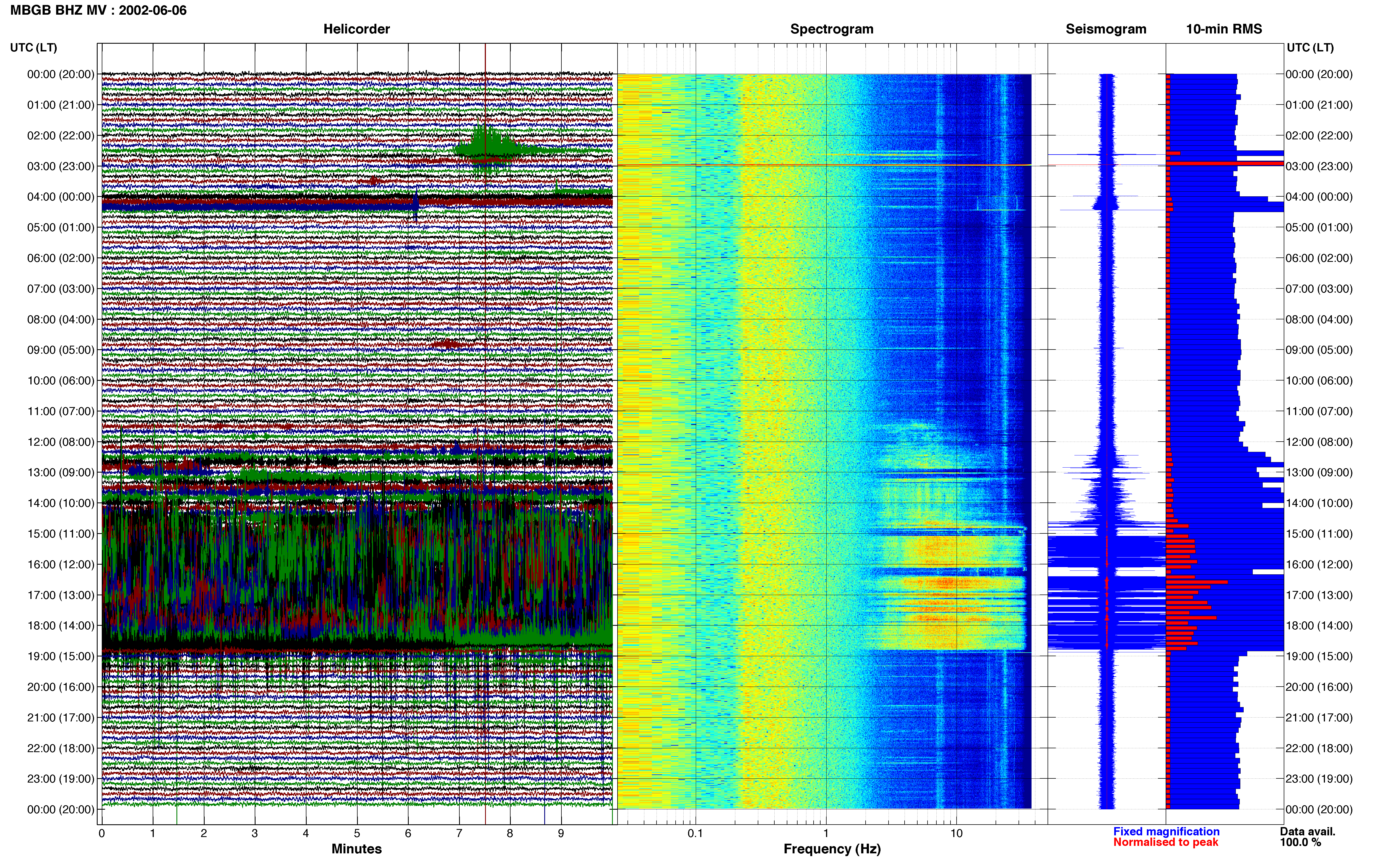Click the left-axis time label '19:00 (15:00)'
The width and height of the screenshot is (1388, 868).
click(x=61, y=656)
